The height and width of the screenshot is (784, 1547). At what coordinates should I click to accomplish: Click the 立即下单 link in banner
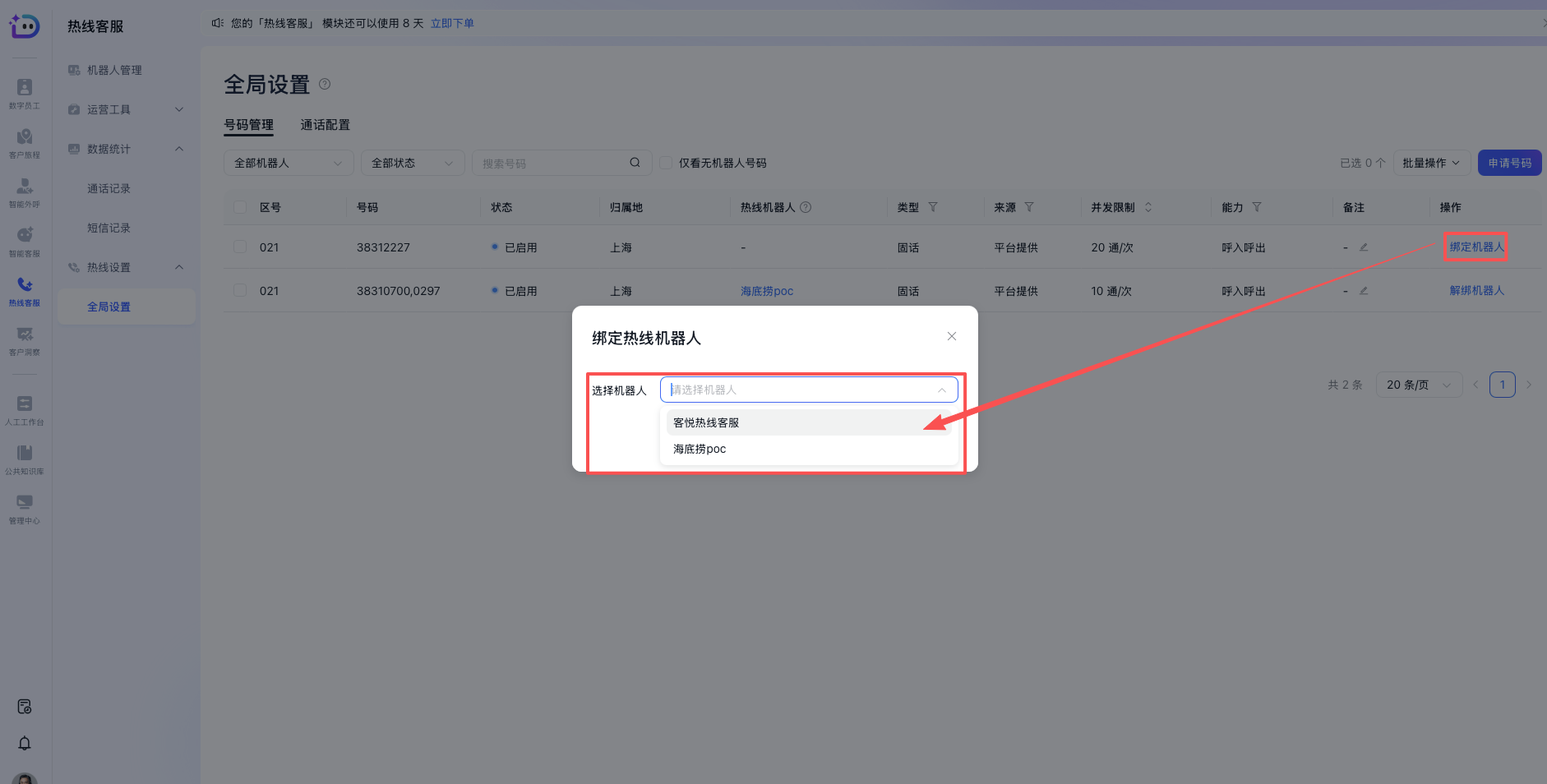[452, 23]
